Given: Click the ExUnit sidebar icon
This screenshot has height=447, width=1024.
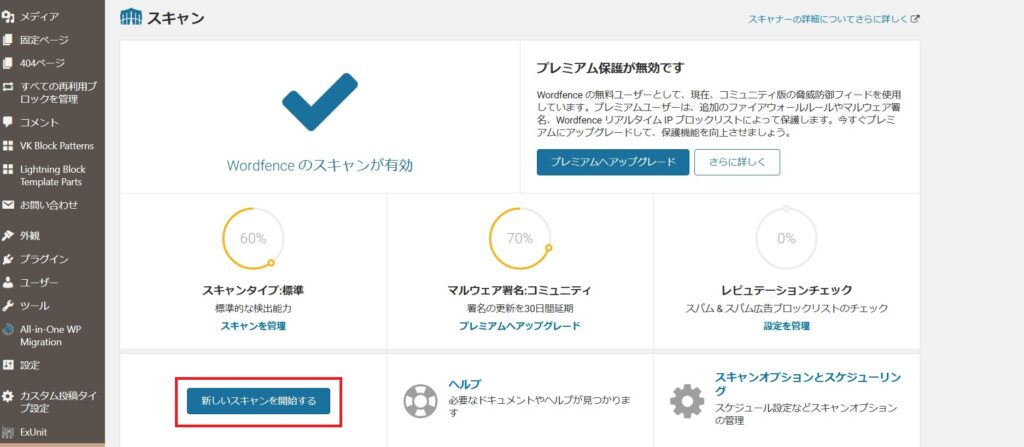Looking at the screenshot, I should pyautogui.click(x=8, y=432).
